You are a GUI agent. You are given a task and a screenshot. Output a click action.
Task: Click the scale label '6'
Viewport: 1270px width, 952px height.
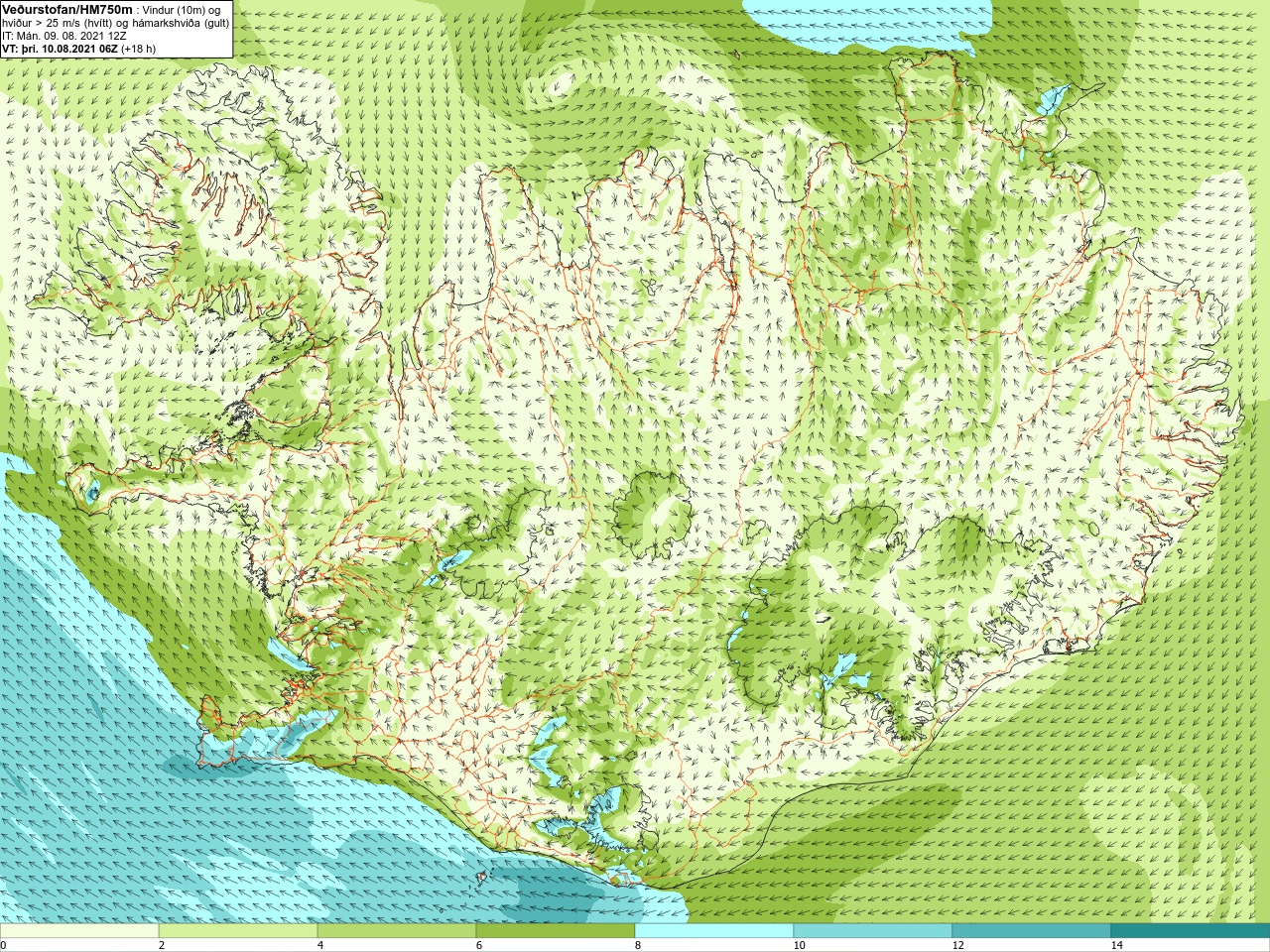[x=478, y=945]
